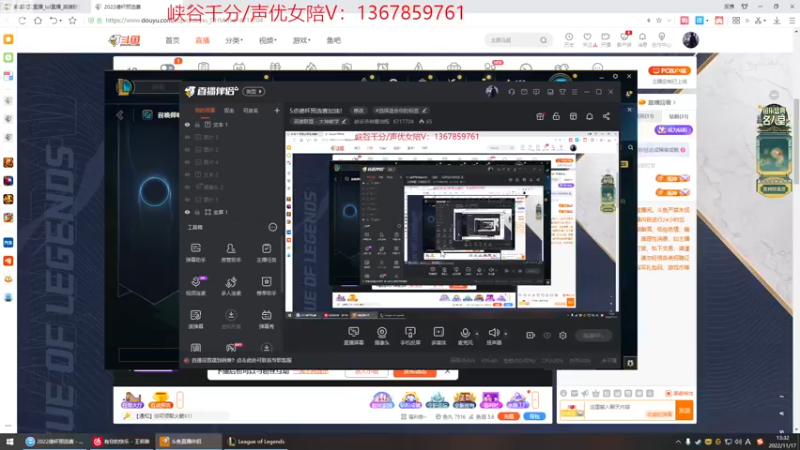
Task: Expand the 分类 dropdown menu
Action: pos(234,40)
